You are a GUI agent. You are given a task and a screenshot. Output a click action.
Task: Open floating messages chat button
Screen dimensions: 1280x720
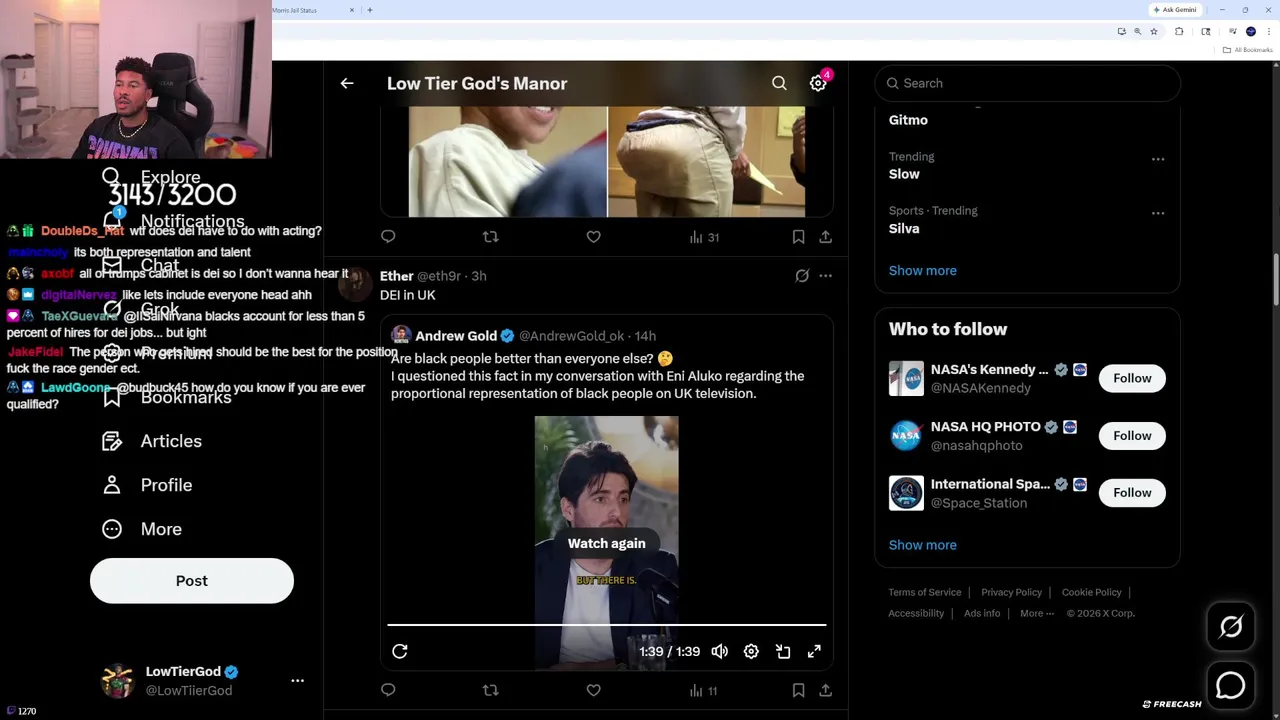coord(1230,685)
